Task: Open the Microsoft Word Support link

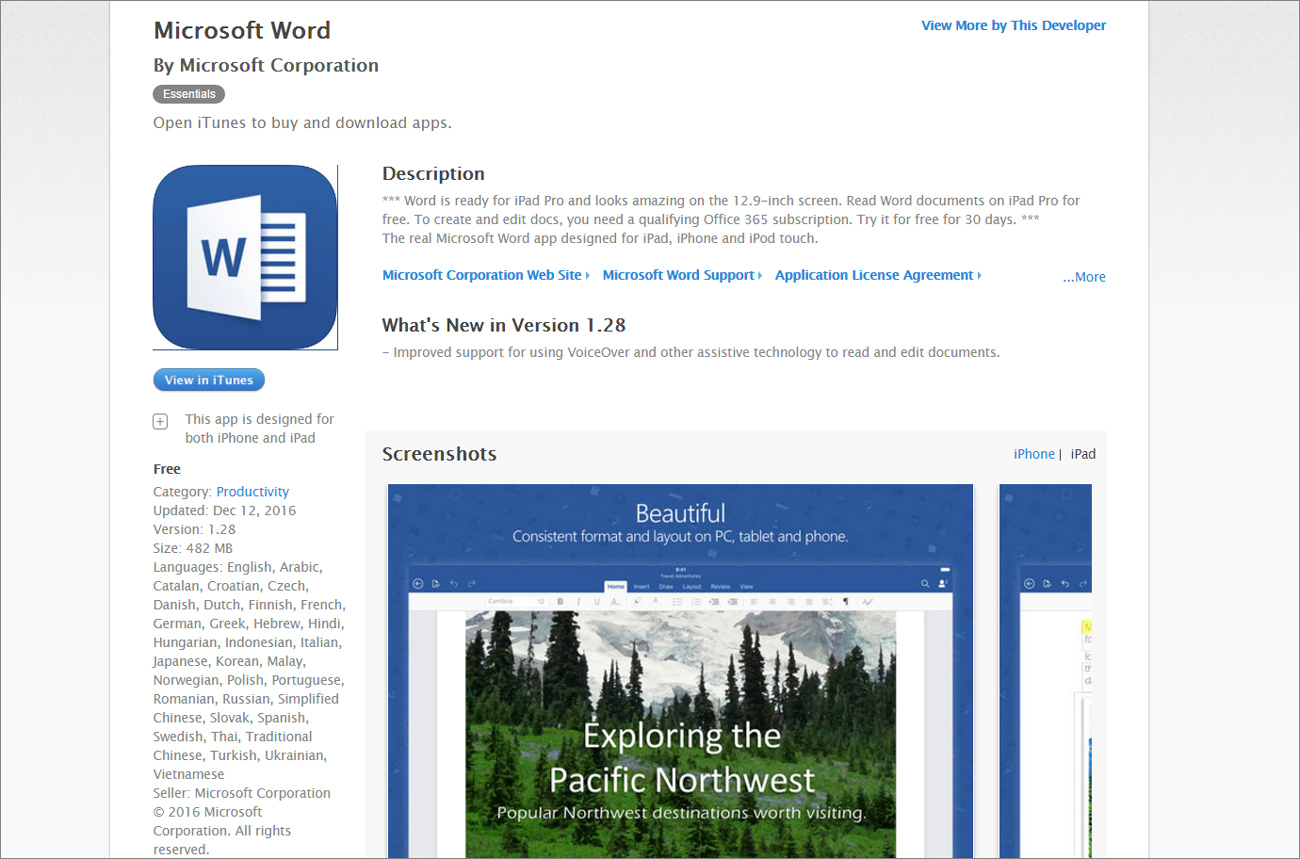Action: 681,275
